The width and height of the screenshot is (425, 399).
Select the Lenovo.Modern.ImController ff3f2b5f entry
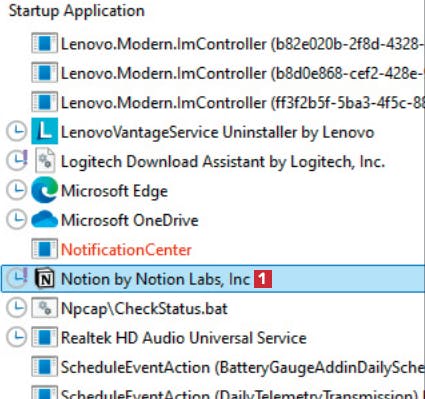[243, 102]
